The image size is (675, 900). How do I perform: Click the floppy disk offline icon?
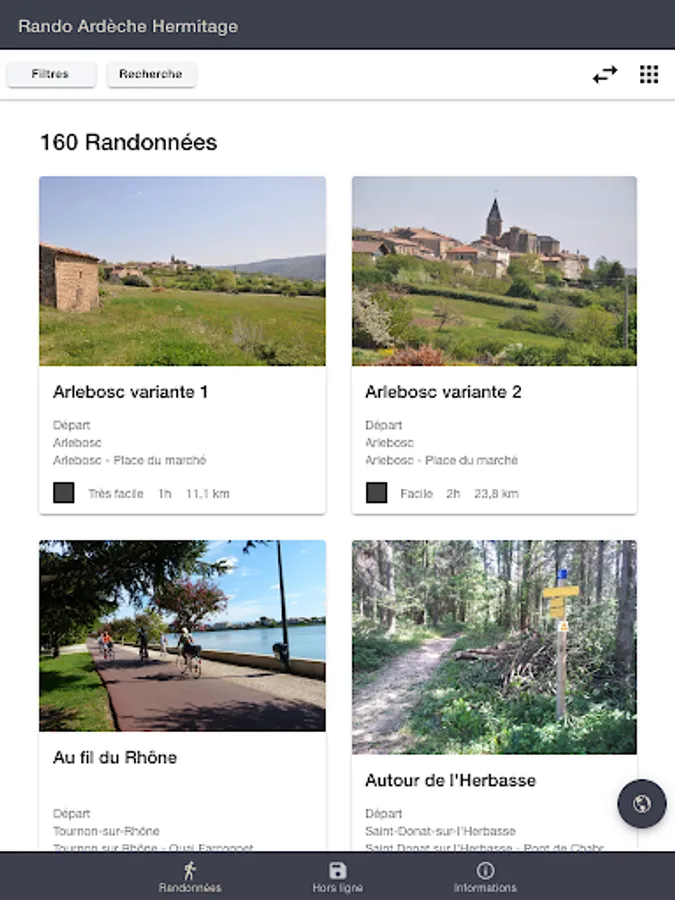tap(338, 870)
